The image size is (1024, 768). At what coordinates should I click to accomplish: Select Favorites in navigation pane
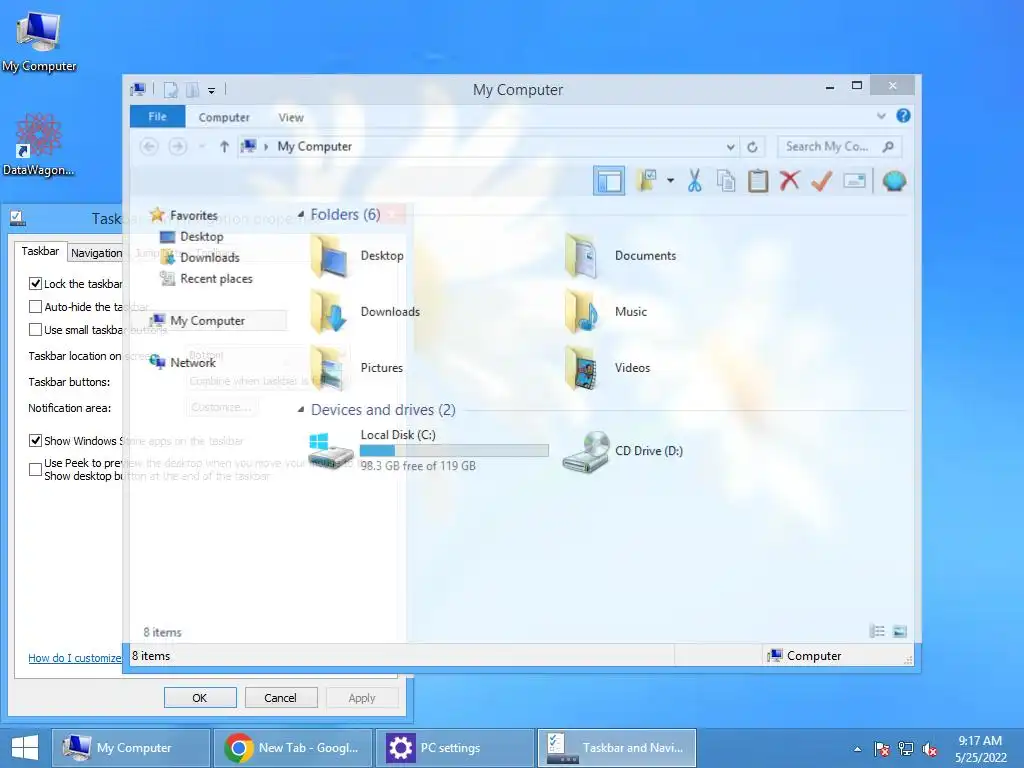184,215
